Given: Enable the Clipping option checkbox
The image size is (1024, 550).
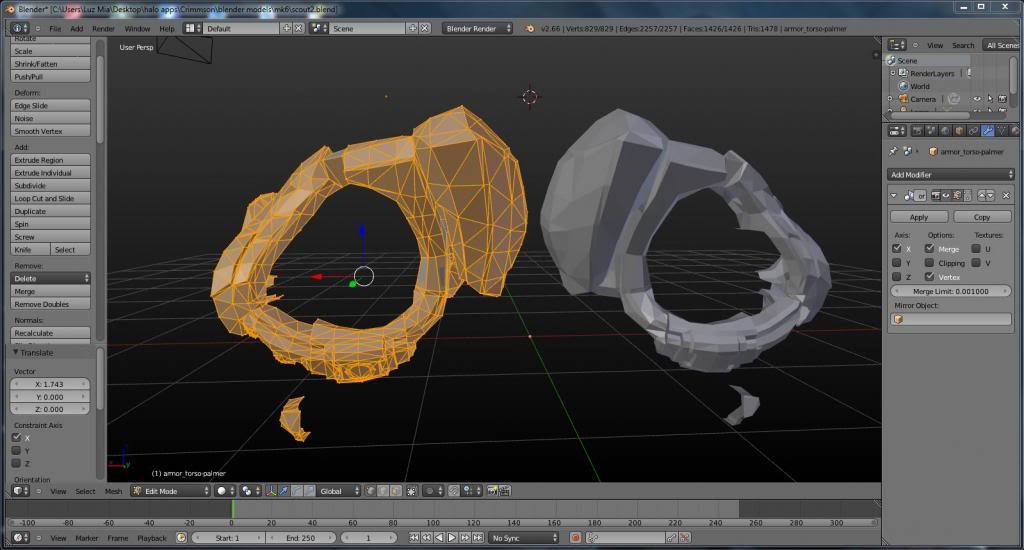Looking at the screenshot, I should (929, 263).
